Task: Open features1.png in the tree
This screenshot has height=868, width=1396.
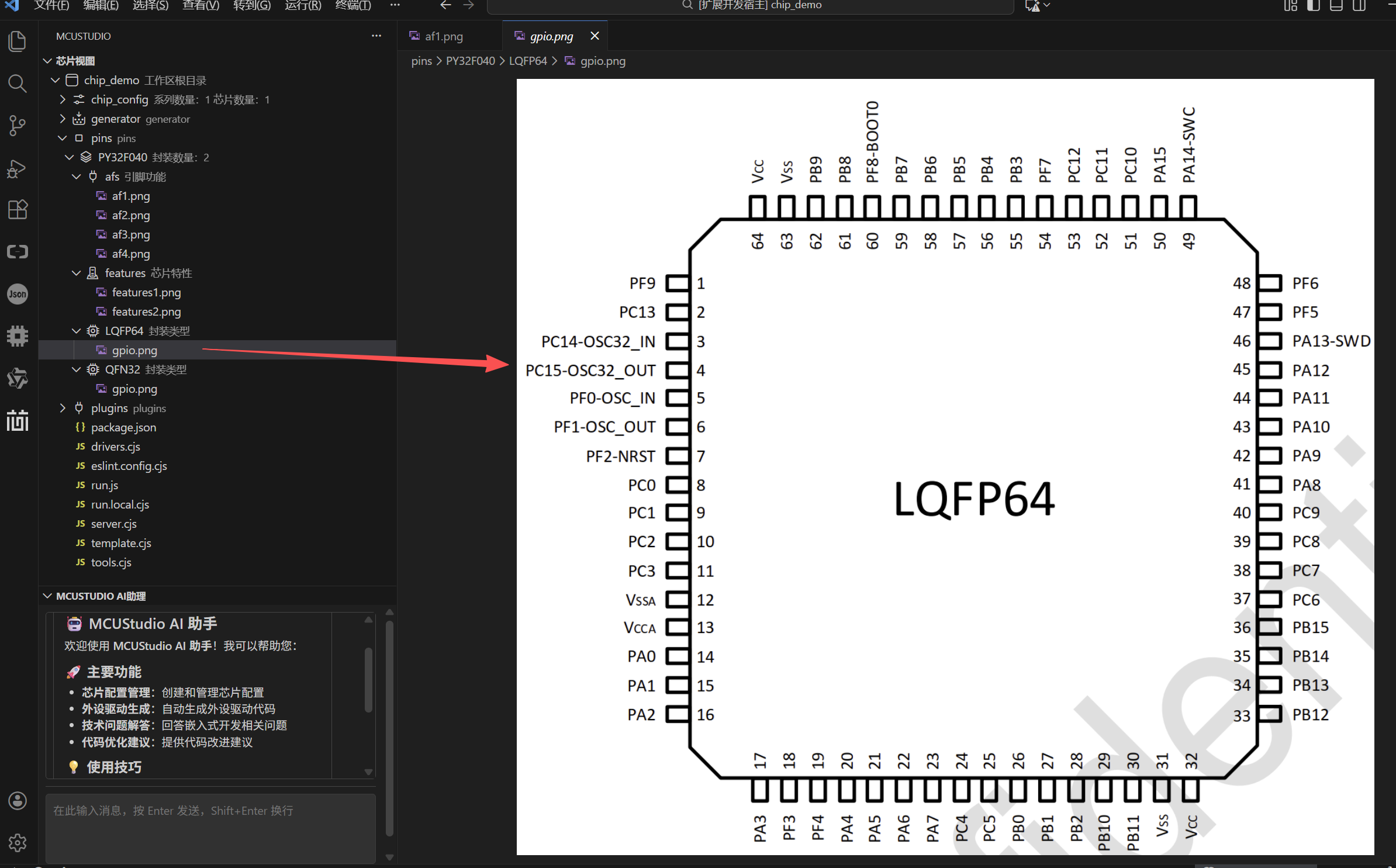Action: [146, 292]
